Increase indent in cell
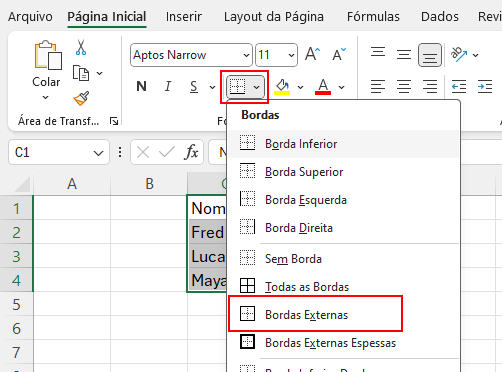Image resolution: width=502 pixels, height=372 pixels. pos(485,87)
